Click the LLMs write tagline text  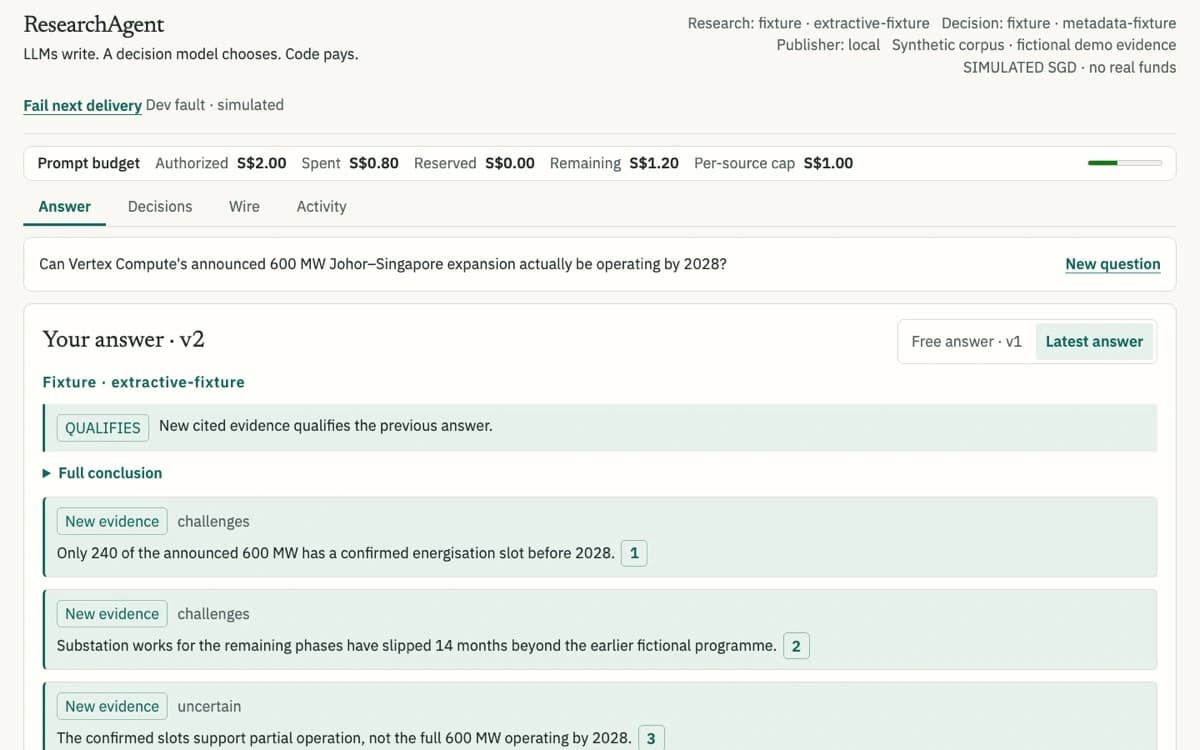pos(191,54)
